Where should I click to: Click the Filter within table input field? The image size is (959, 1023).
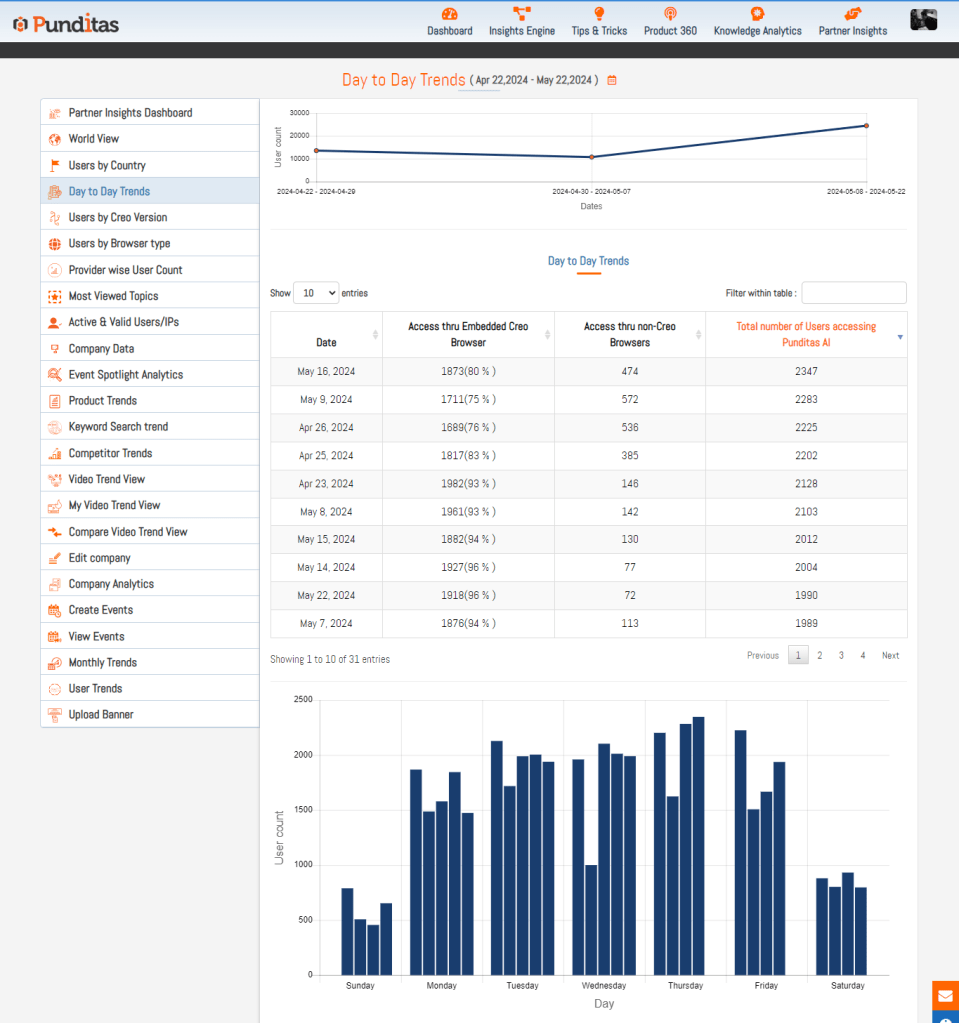[x=854, y=293]
